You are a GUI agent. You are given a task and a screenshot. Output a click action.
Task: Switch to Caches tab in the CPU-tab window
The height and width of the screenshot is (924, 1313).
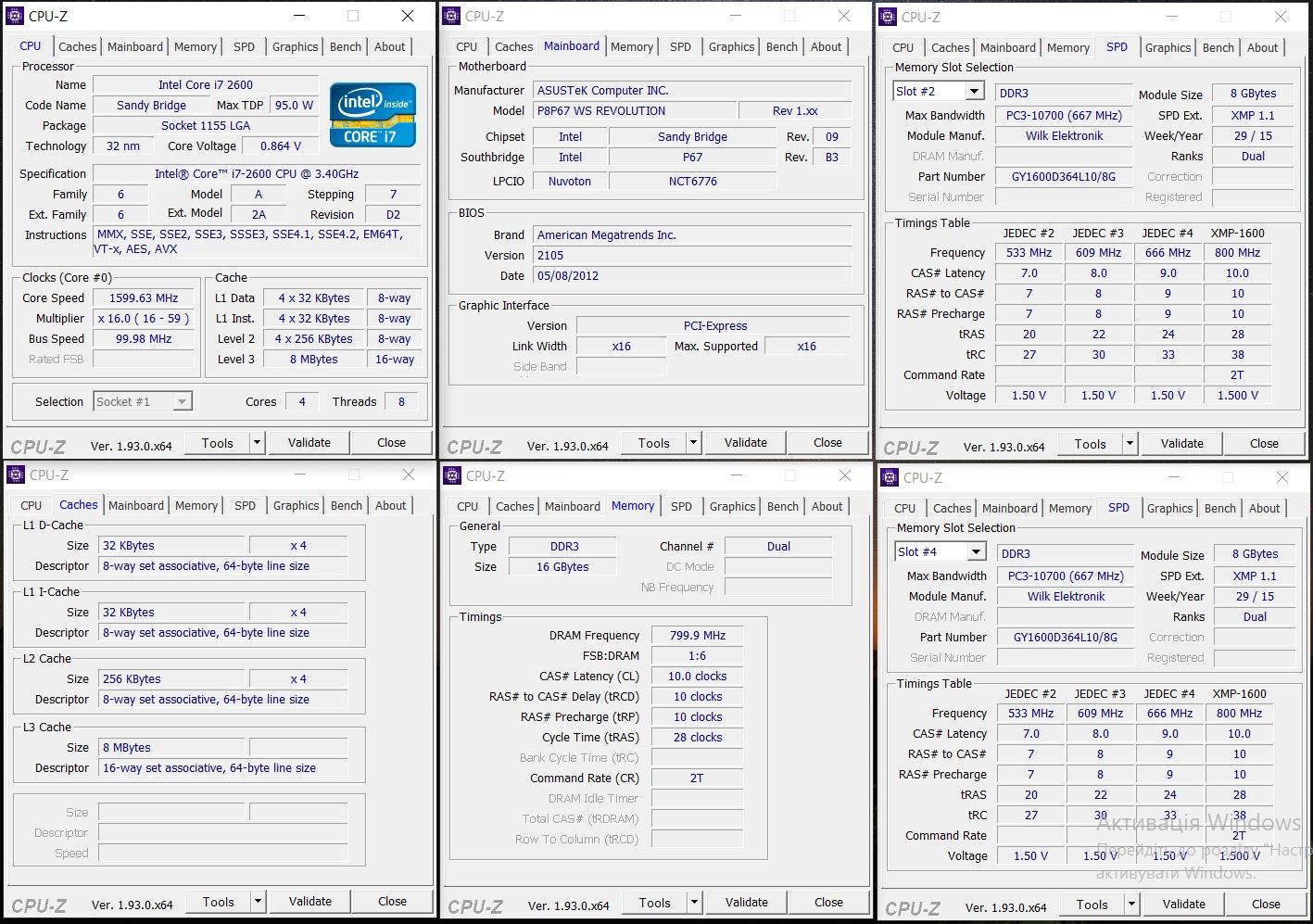[x=77, y=46]
